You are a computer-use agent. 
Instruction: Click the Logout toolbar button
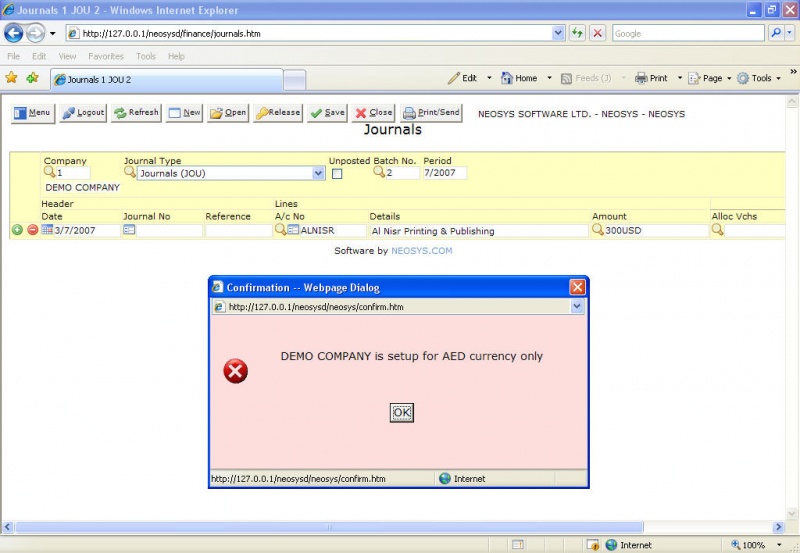[83, 113]
